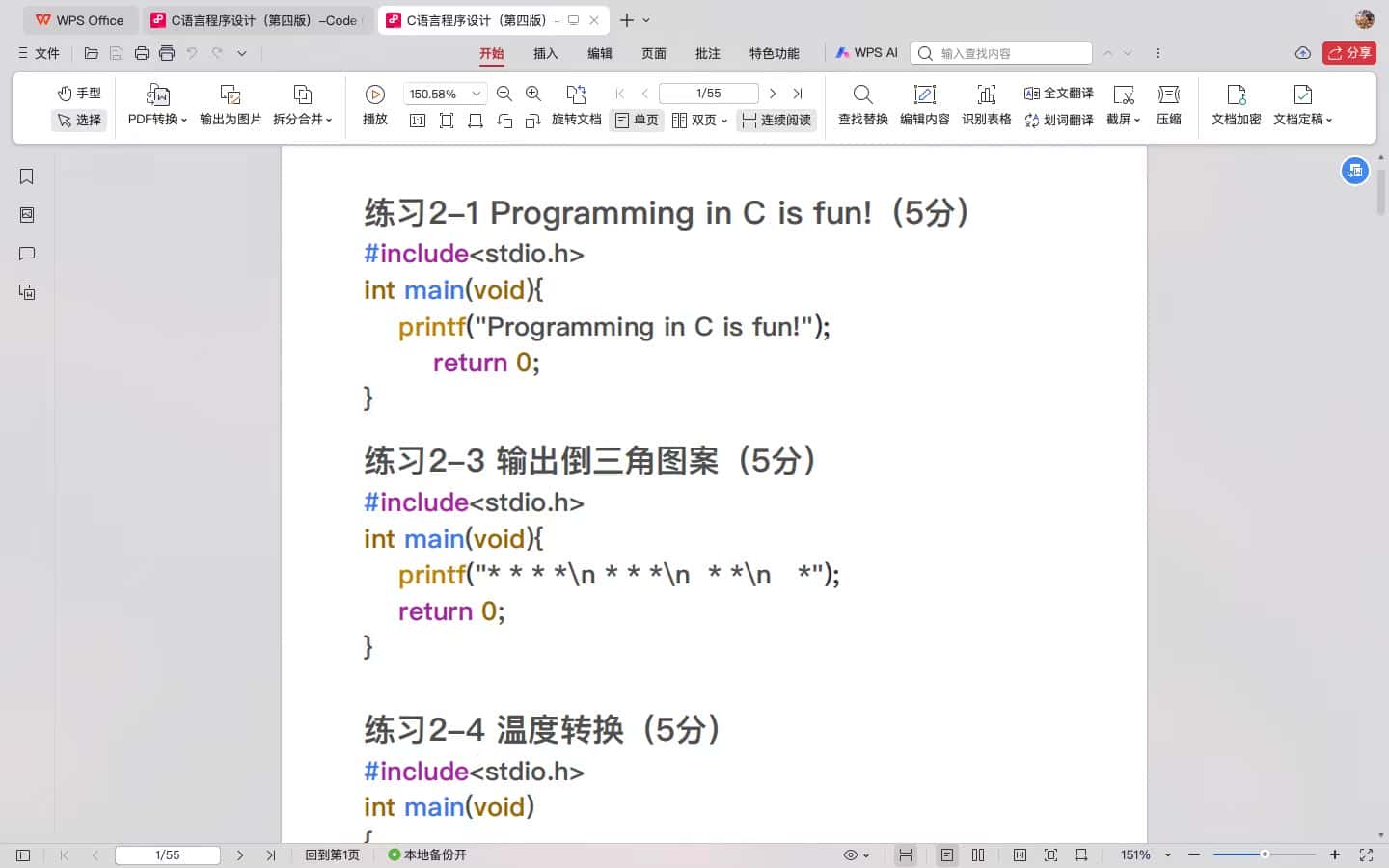This screenshot has height=868, width=1389.
Task: Click the 旋转文档 rotate document icon
Action: click(x=577, y=94)
